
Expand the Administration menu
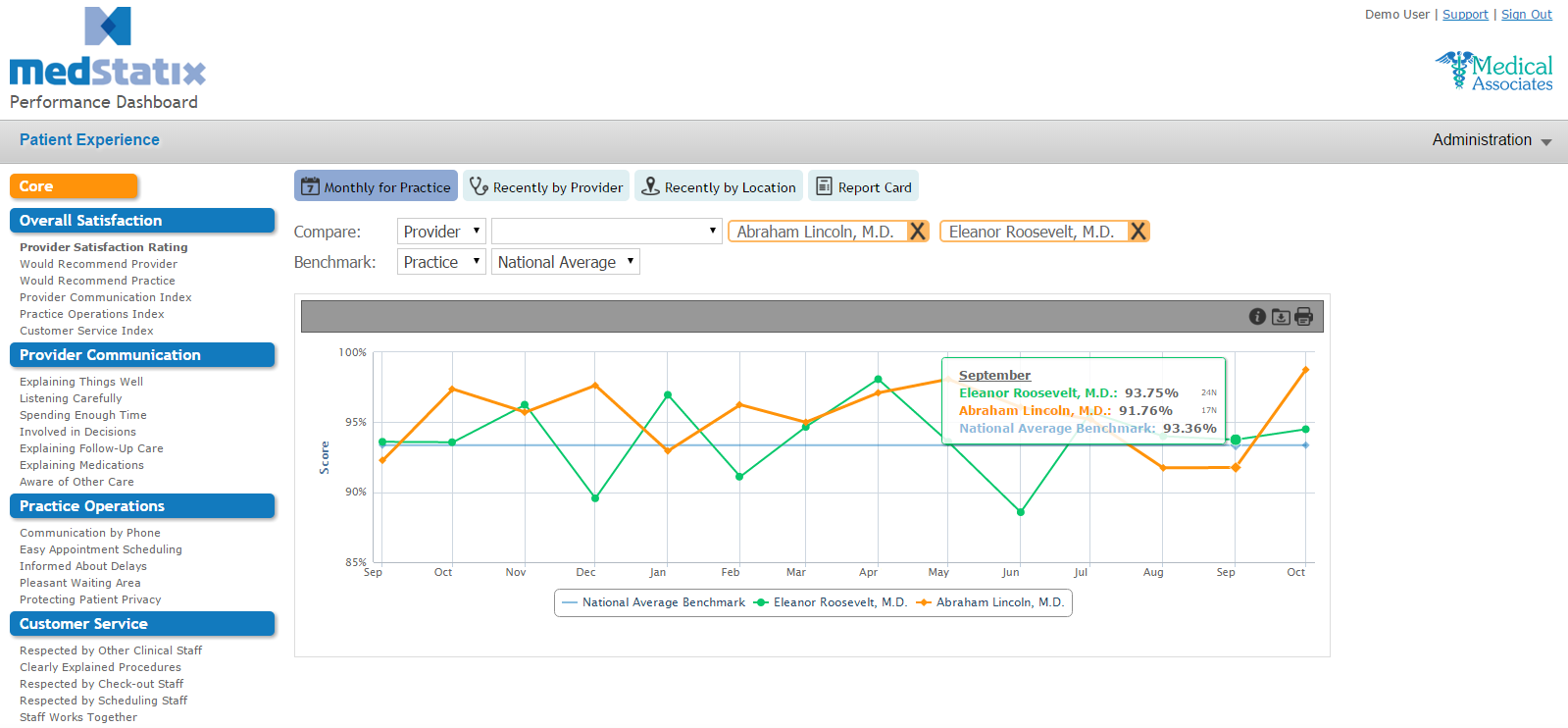1492,140
